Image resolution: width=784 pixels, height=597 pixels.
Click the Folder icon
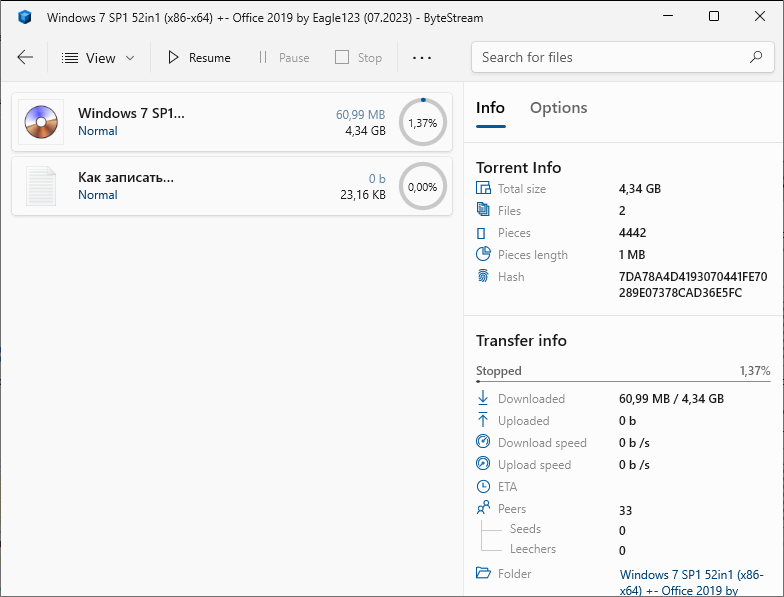[483, 572]
